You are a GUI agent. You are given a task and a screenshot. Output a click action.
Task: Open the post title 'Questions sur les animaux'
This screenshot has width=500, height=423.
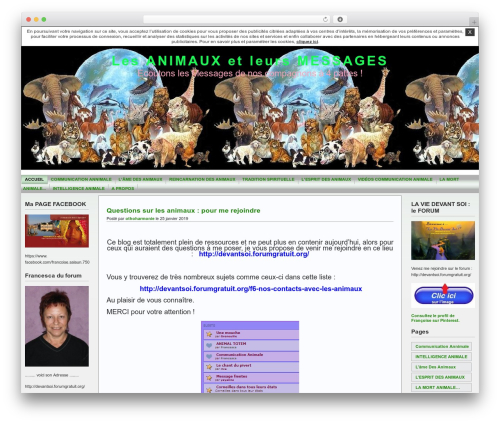pyautogui.click(x=183, y=210)
